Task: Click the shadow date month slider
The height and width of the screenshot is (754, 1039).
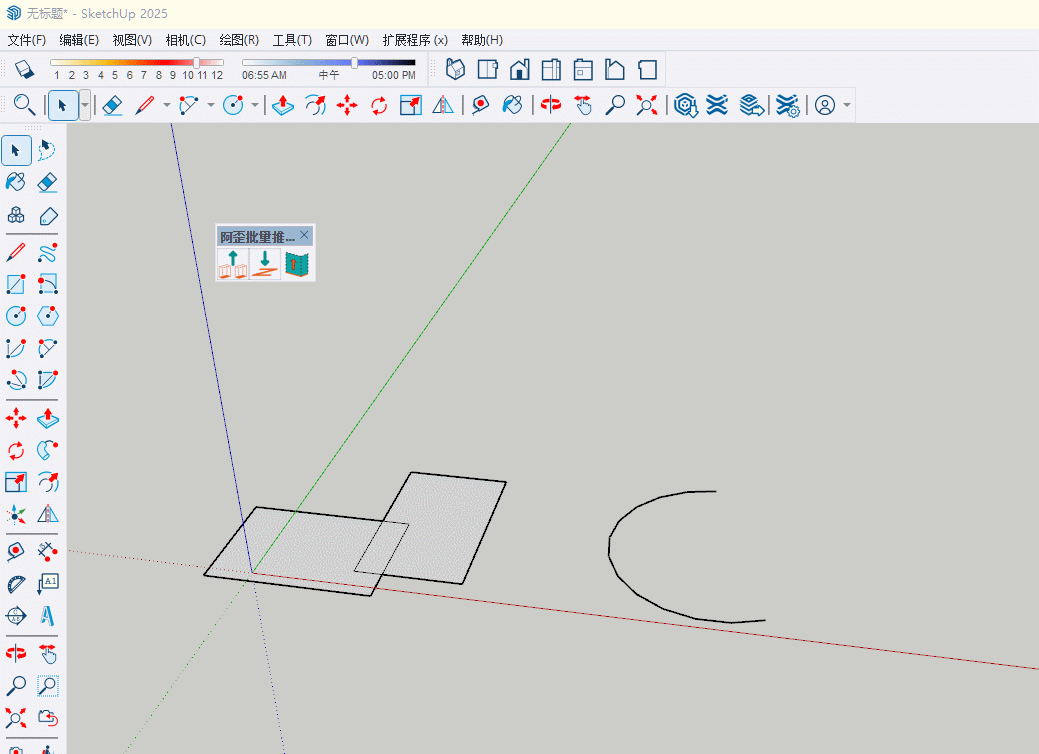Action: 196,63
